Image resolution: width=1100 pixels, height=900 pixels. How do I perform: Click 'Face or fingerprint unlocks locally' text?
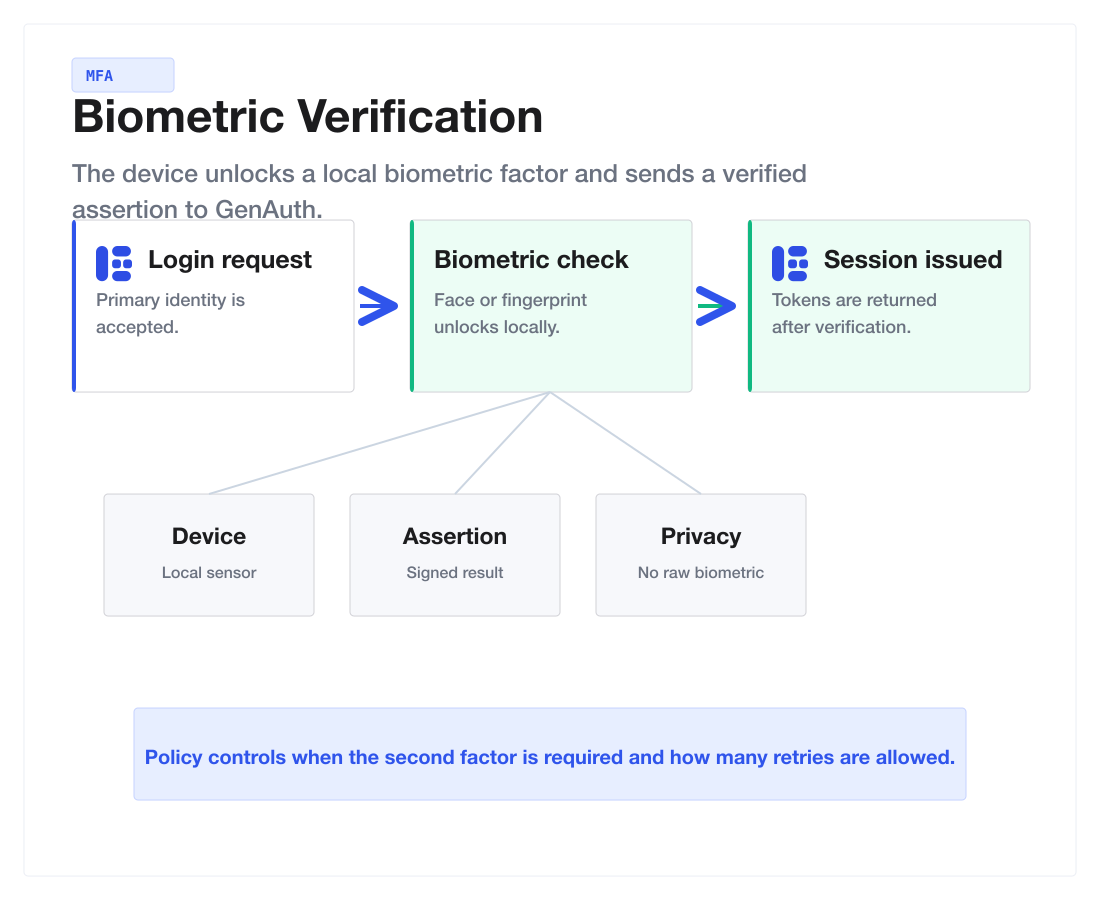[510, 314]
